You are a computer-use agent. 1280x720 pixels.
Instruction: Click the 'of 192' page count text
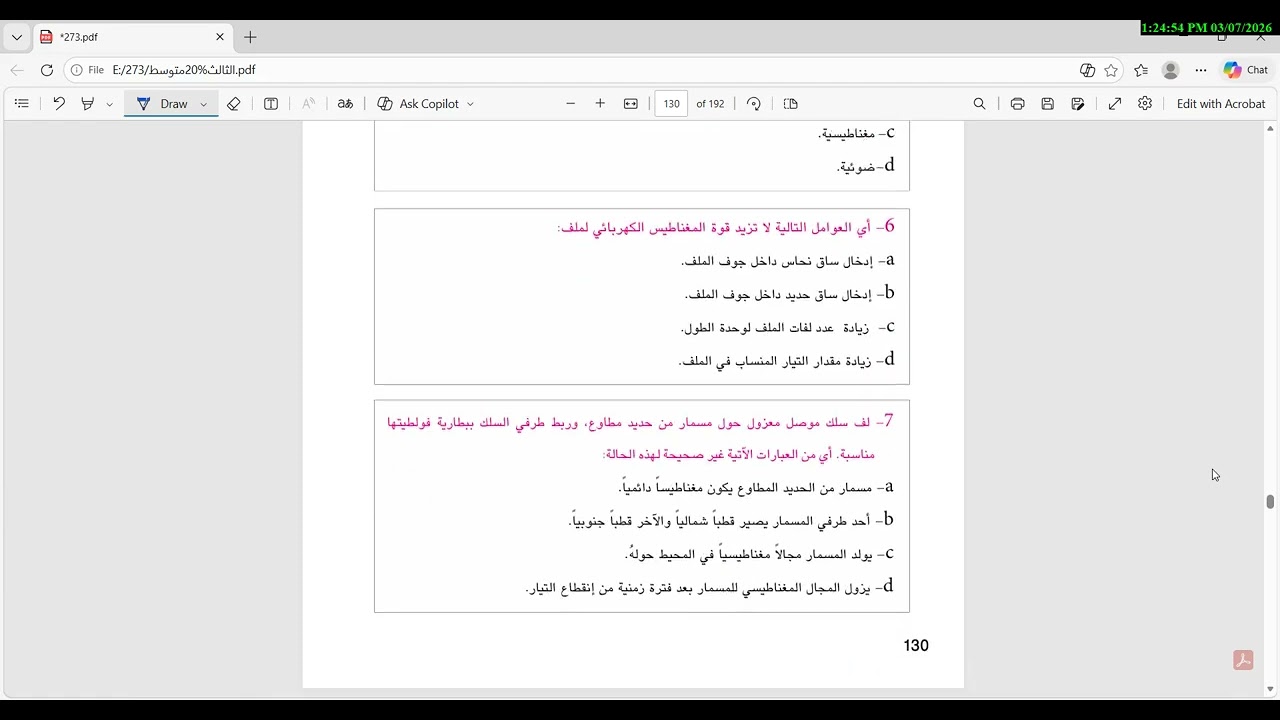point(710,104)
